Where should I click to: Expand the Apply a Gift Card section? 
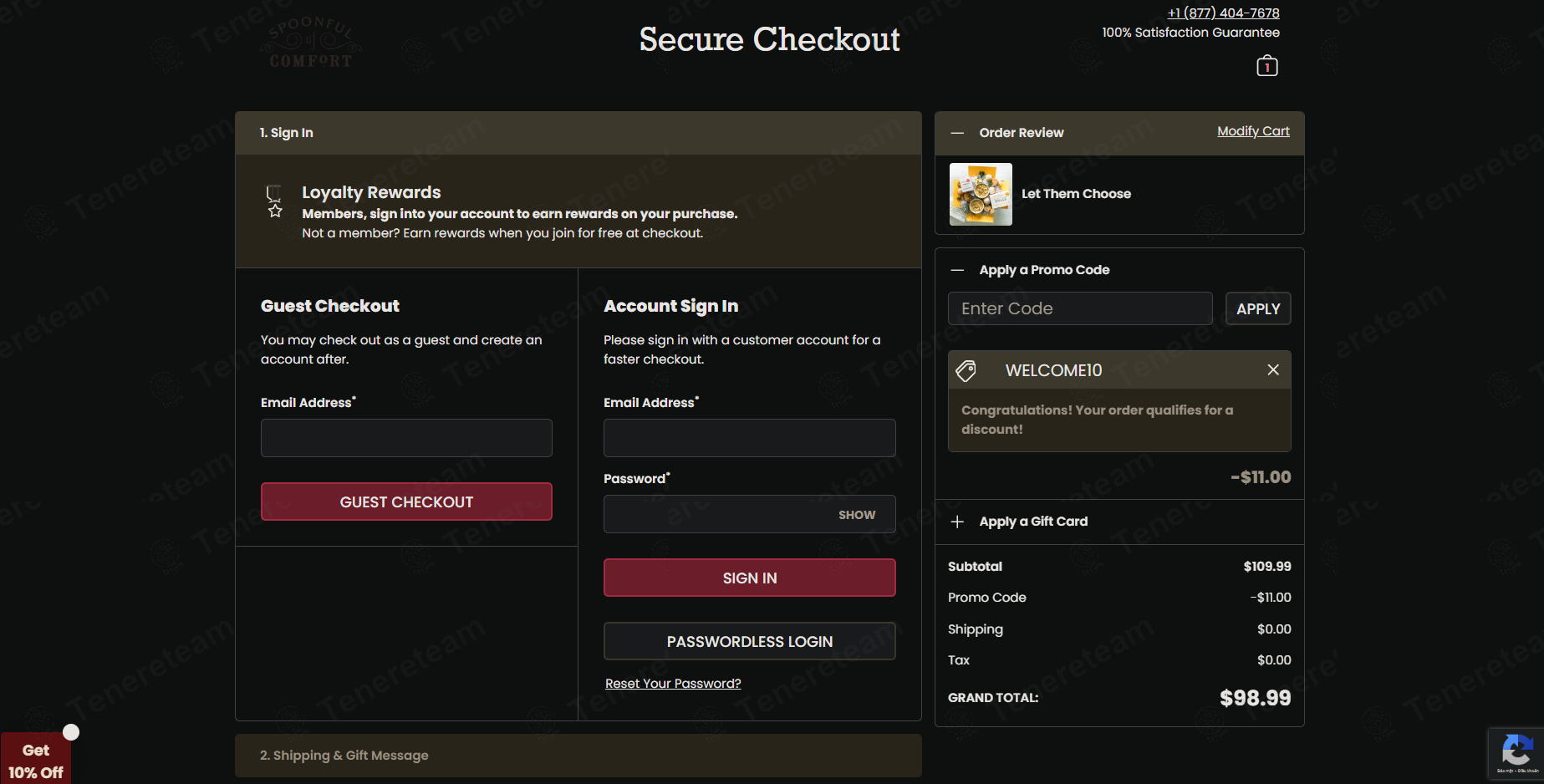click(958, 522)
